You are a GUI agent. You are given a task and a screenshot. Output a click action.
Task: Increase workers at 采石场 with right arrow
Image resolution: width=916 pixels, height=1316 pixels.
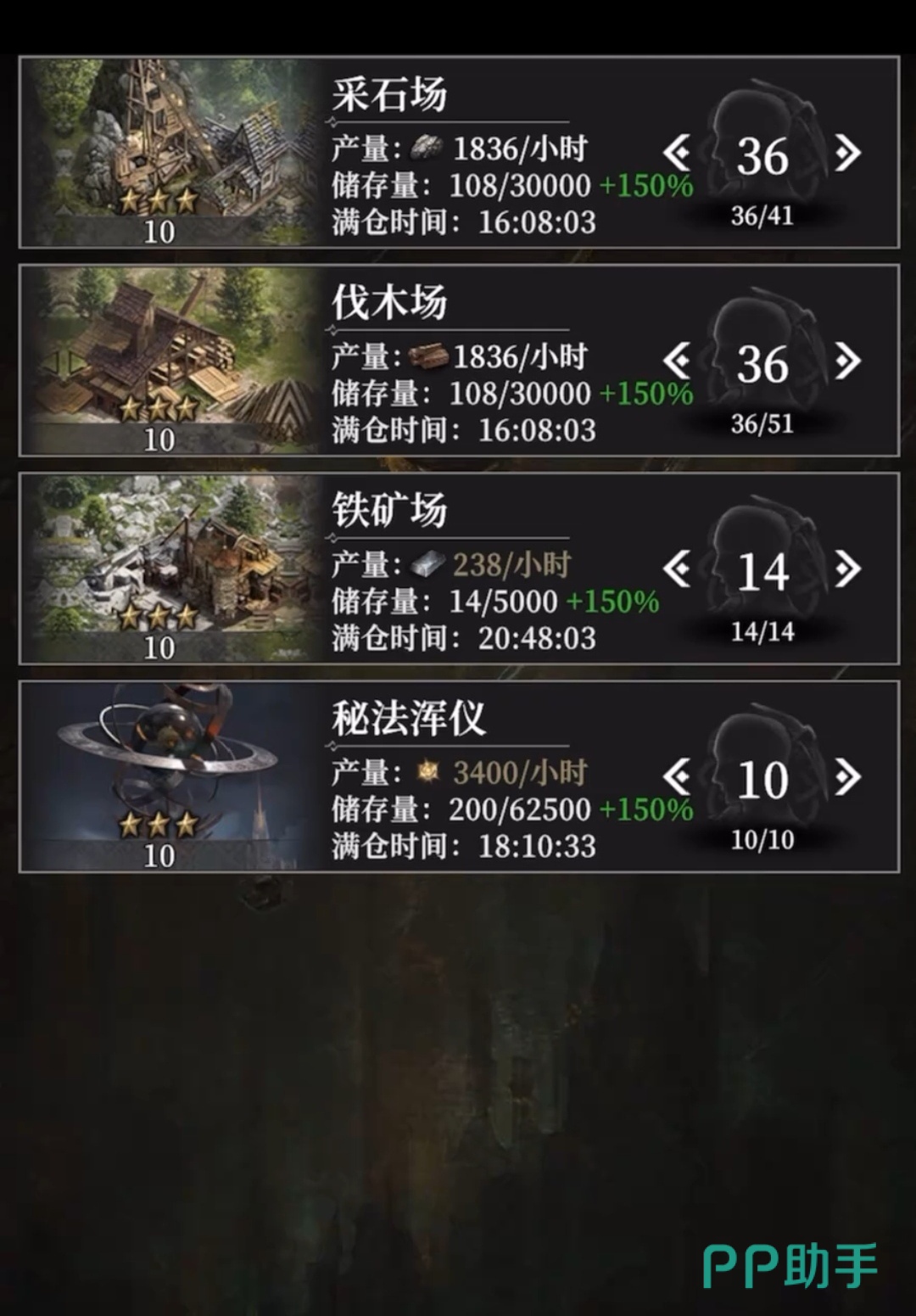(847, 154)
